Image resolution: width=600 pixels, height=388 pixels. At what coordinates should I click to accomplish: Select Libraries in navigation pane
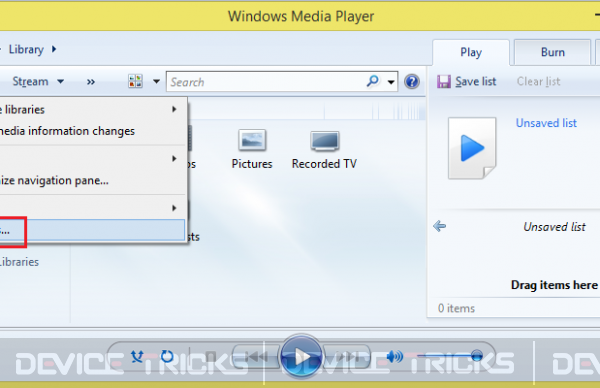click(x=18, y=262)
